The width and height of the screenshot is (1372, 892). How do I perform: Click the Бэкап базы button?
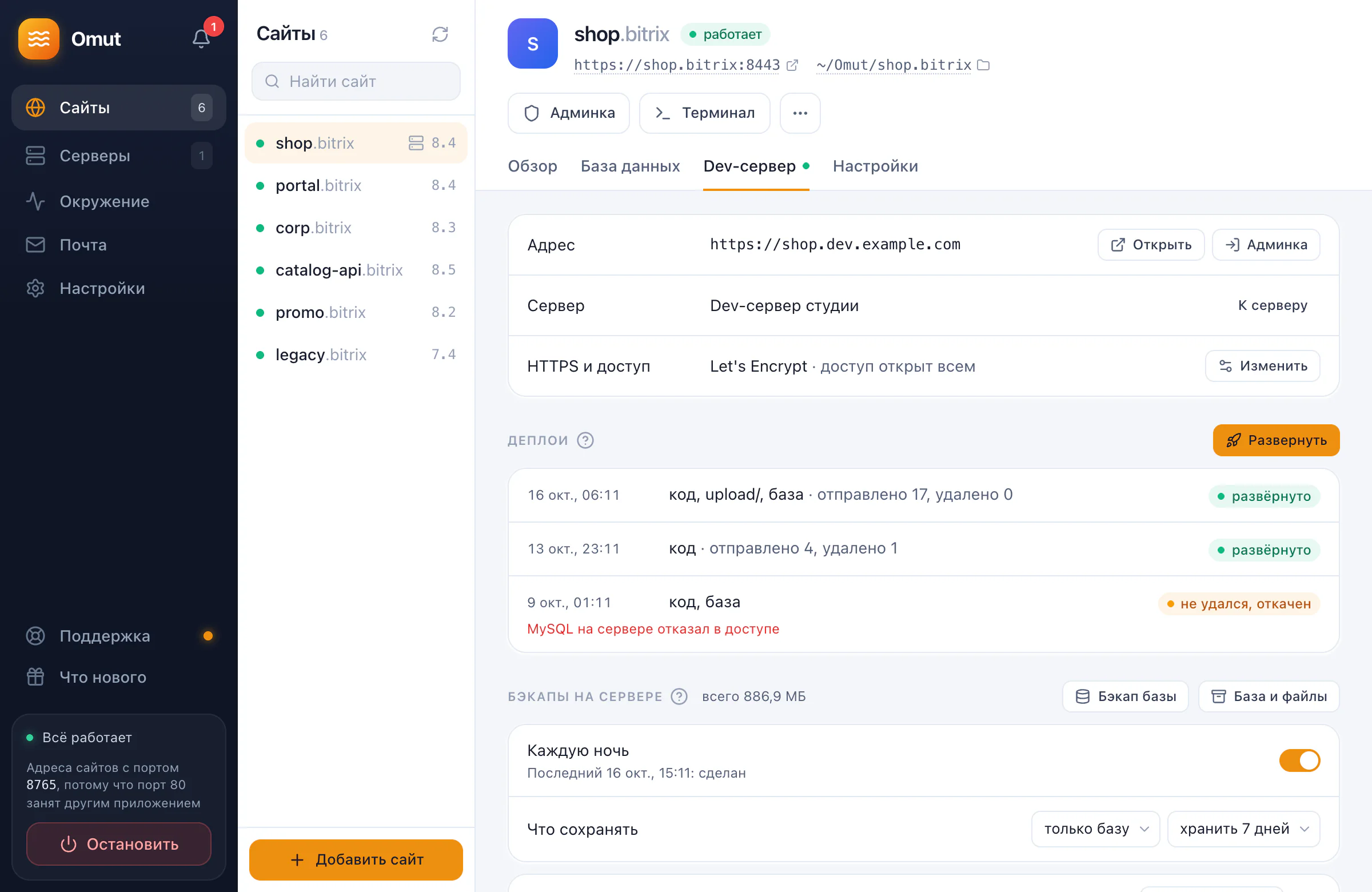tap(1125, 696)
